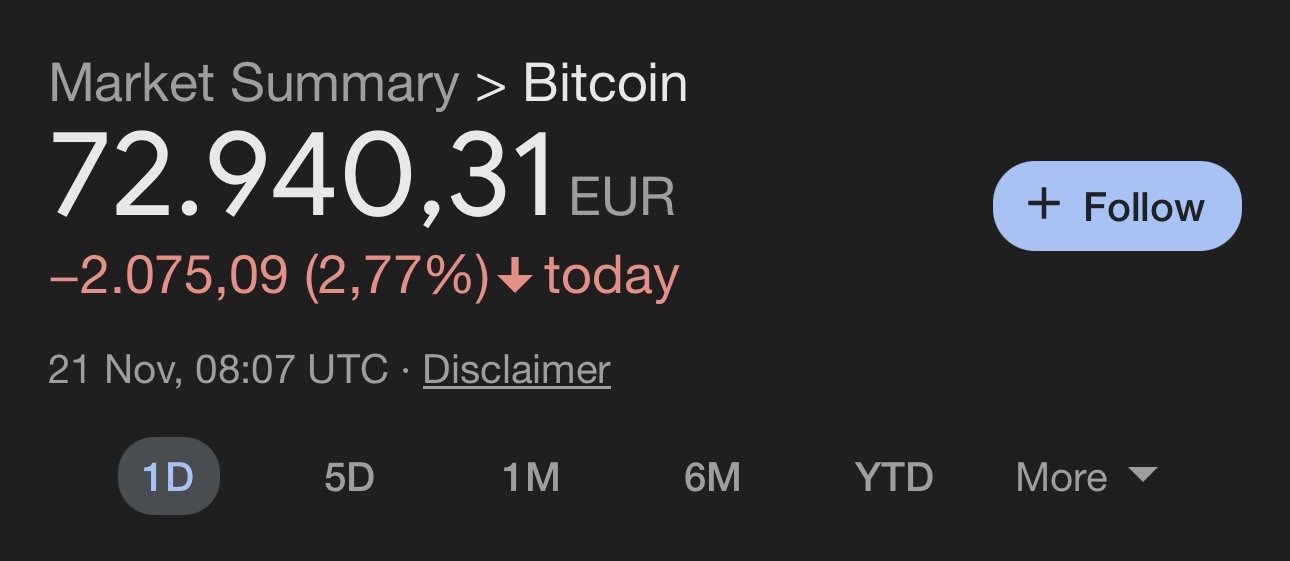Click the 21 Nov, 08:07 UTC timestamp
This screenshot has width=1290, height=561.
(217, 370)
